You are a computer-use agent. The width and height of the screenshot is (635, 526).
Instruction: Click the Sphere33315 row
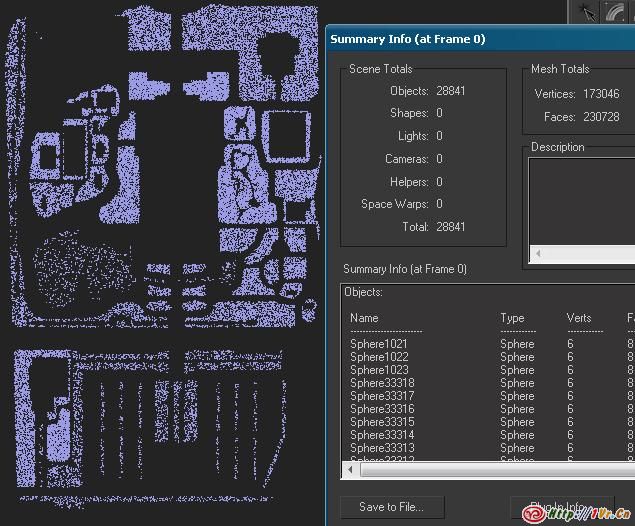point(382,422)
